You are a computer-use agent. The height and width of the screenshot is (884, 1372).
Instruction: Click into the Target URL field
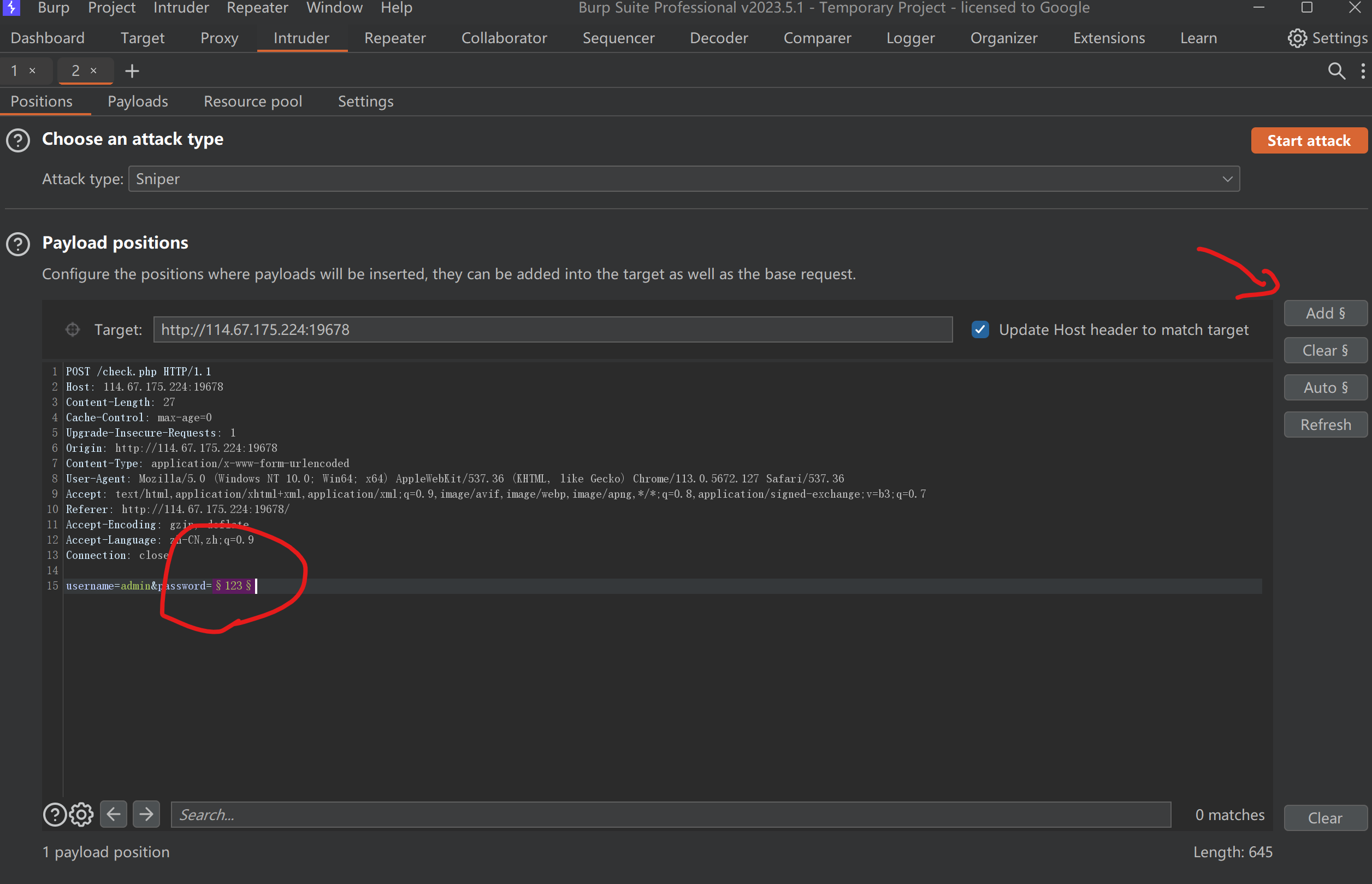[553, 329]
